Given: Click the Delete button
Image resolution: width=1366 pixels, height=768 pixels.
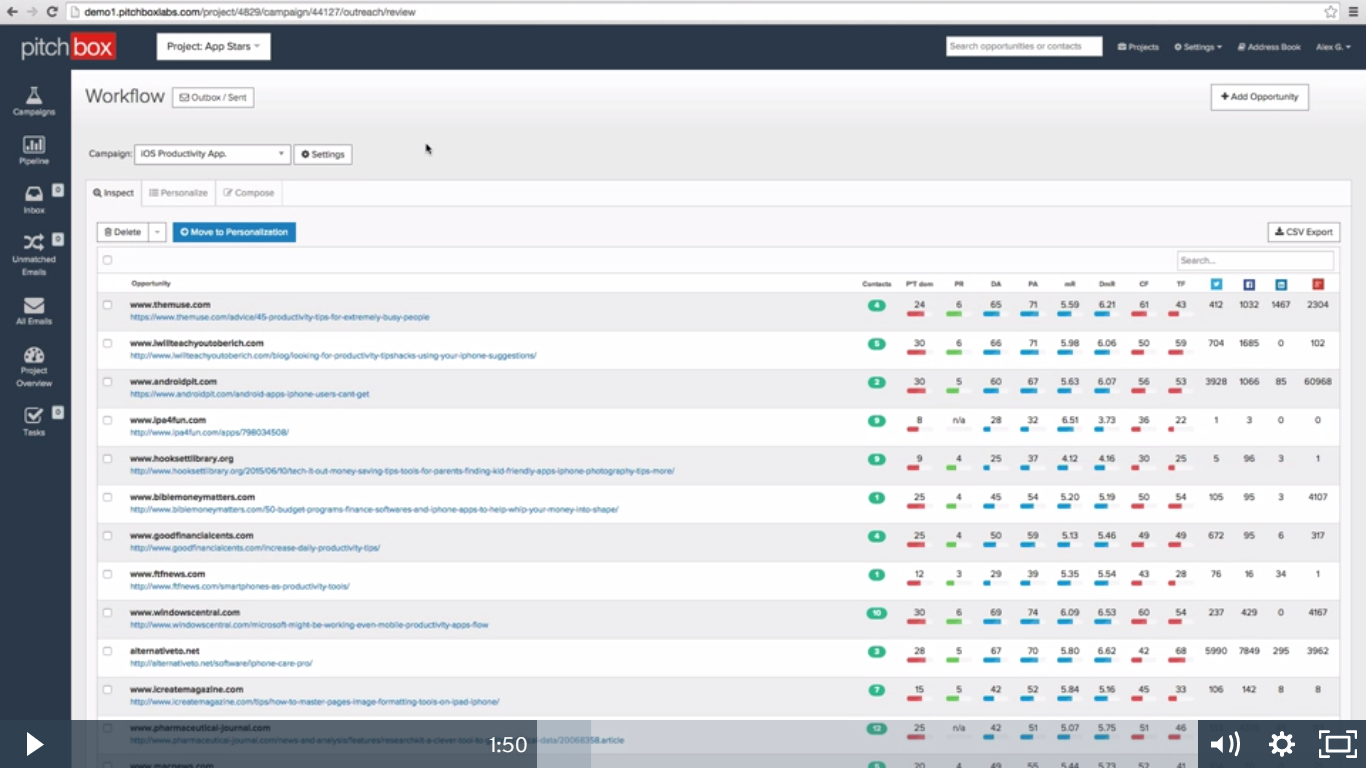Looking at the screenshot, I should click(123, 232).
